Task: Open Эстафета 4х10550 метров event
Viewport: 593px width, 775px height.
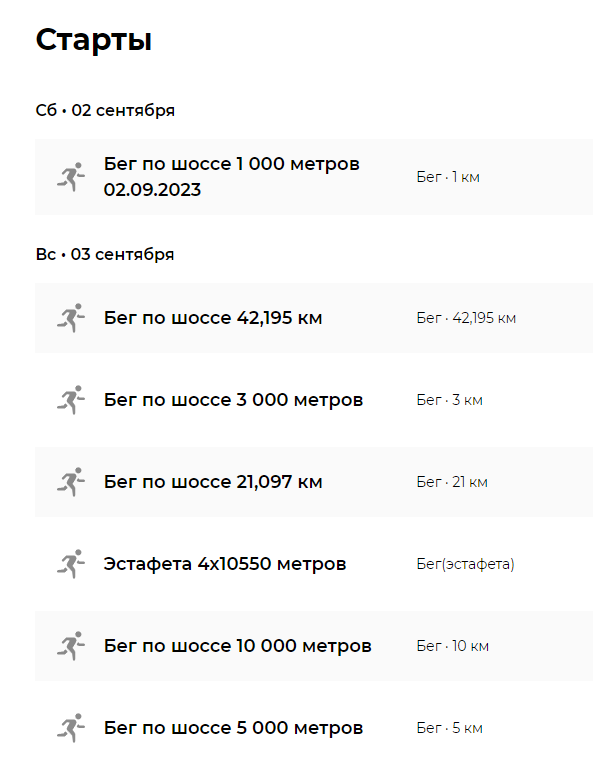Action: tap(225, 564)
